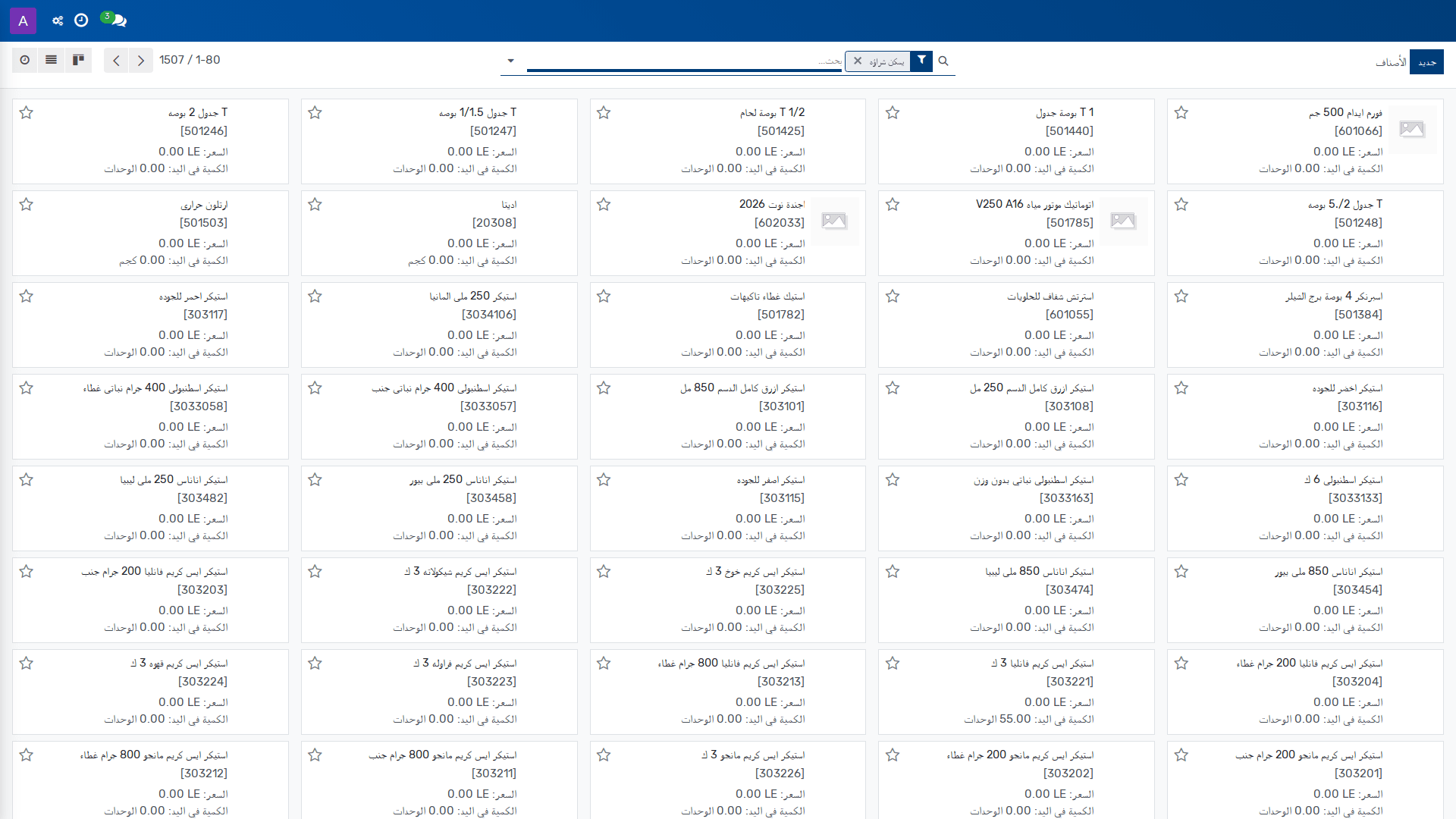
Task: Open product card code [303115]
Action: click(x=782, y=498)
